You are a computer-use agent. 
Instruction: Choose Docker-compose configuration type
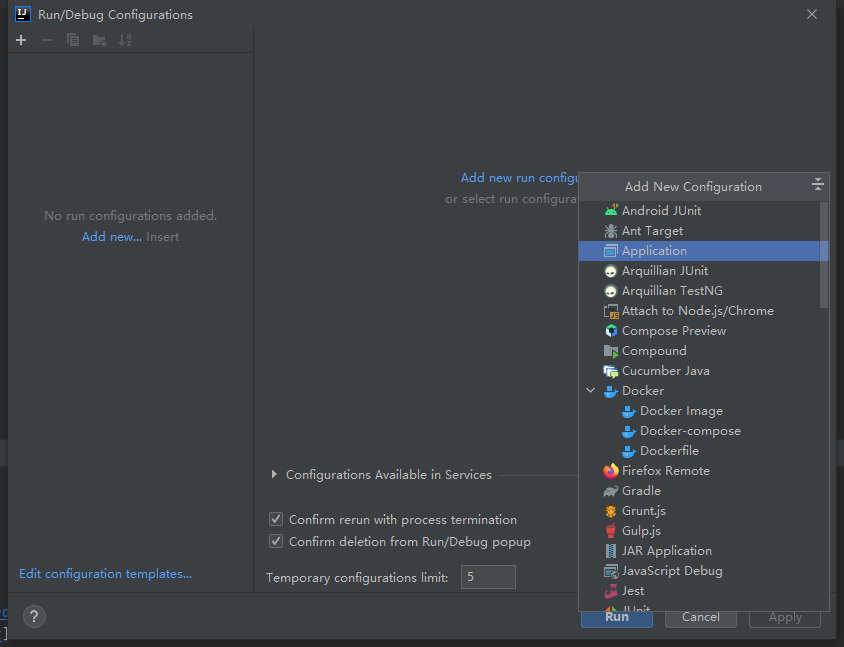pos(690,431)
